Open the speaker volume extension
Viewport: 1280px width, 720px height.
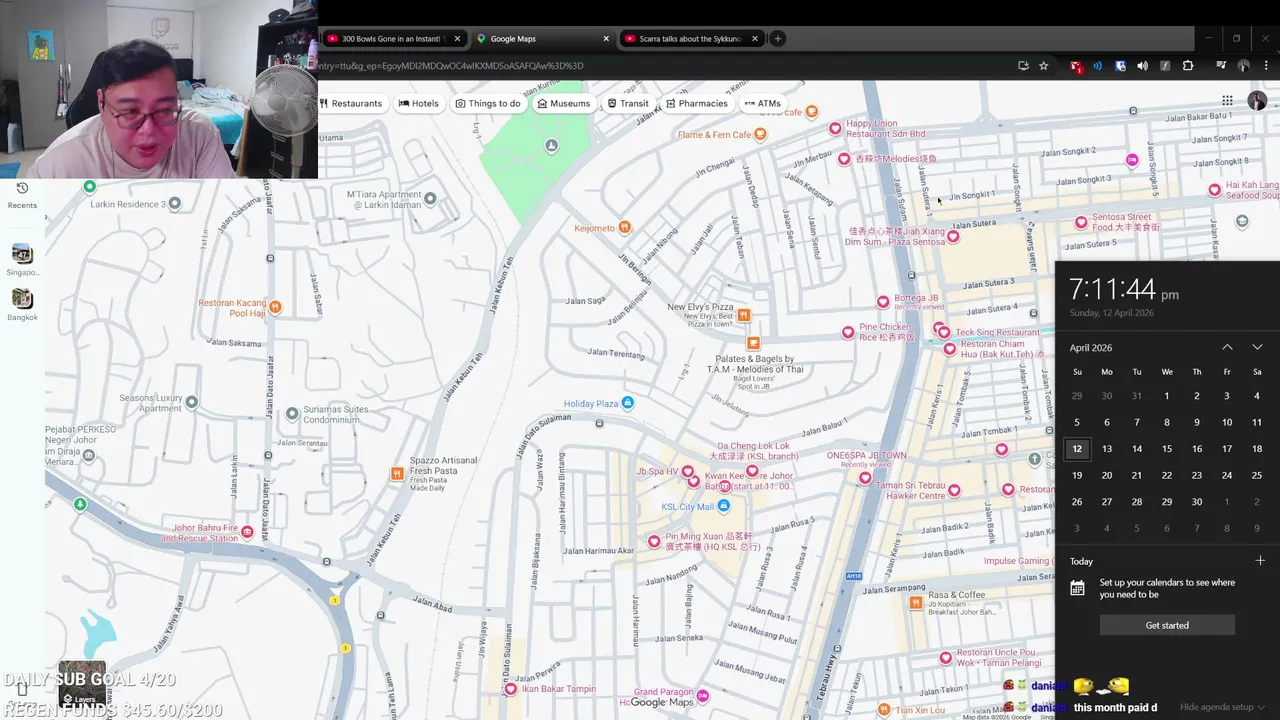click(1142, 66)
